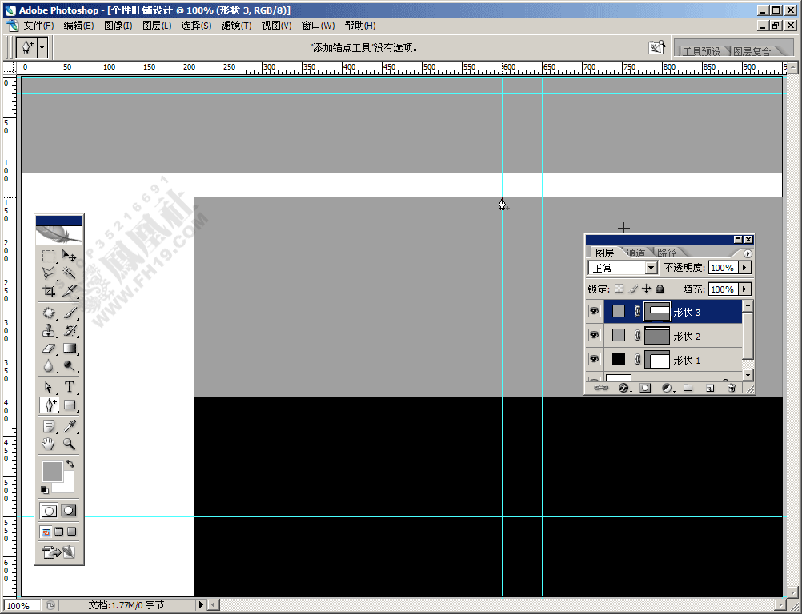Open the file browser from the options bar
The height and width of the screenshot is (614, 802).
pos(657,48)
